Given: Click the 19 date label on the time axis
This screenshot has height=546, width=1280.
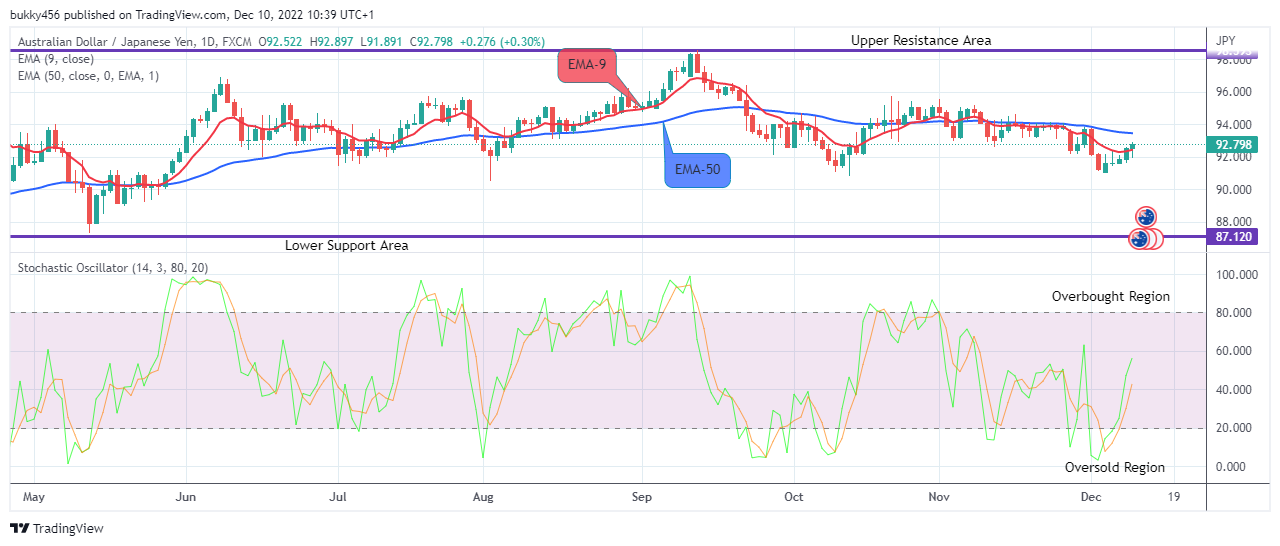Looking at the screenshot, I should tap(1173, 496).
